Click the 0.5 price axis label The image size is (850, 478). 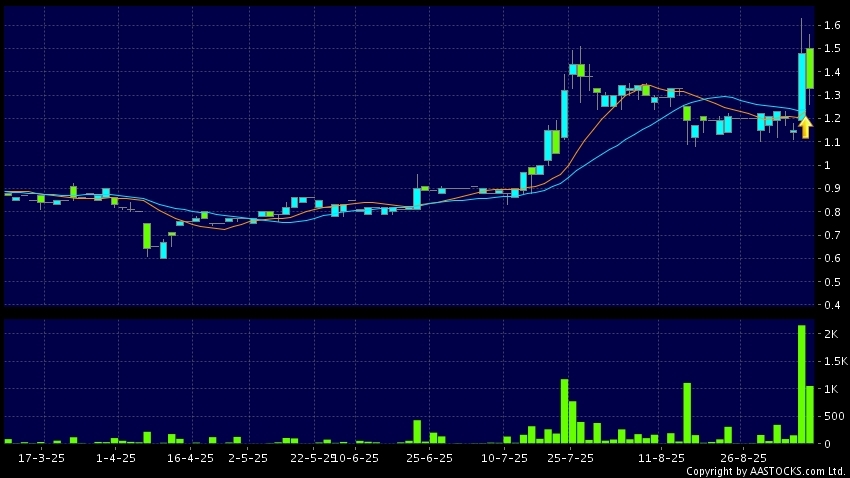click(832, 282)
